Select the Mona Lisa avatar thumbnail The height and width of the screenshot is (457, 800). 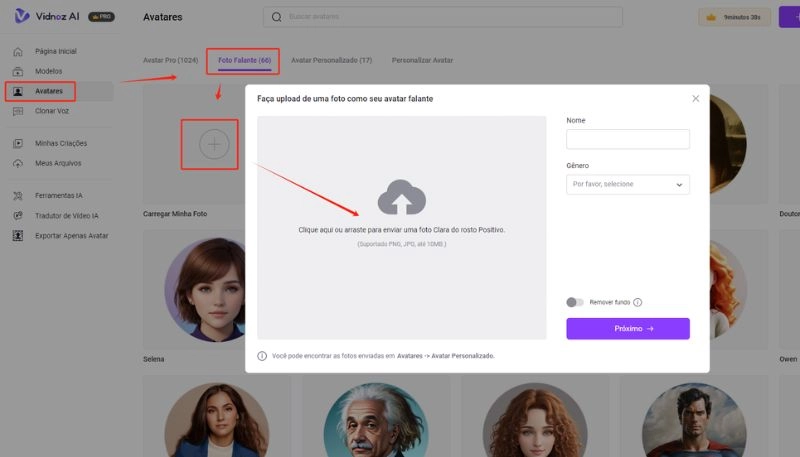pyautogui.click(x=728, y=144)
